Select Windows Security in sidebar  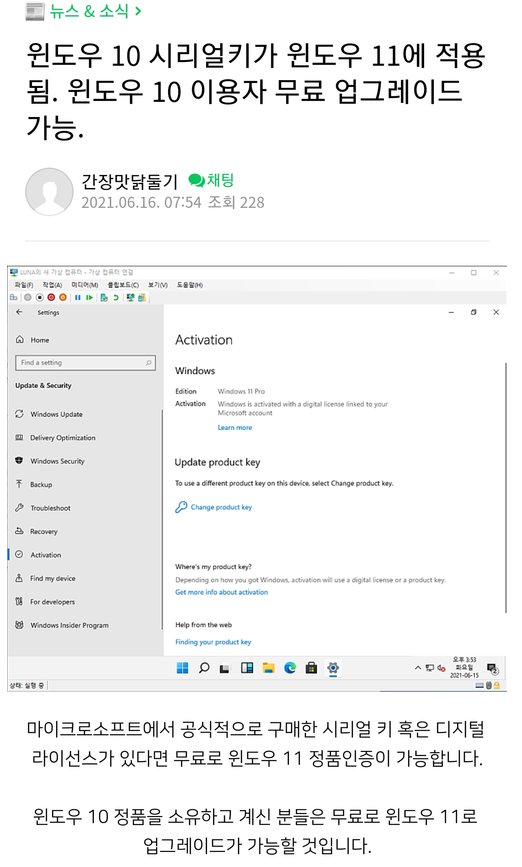(50, 461)
